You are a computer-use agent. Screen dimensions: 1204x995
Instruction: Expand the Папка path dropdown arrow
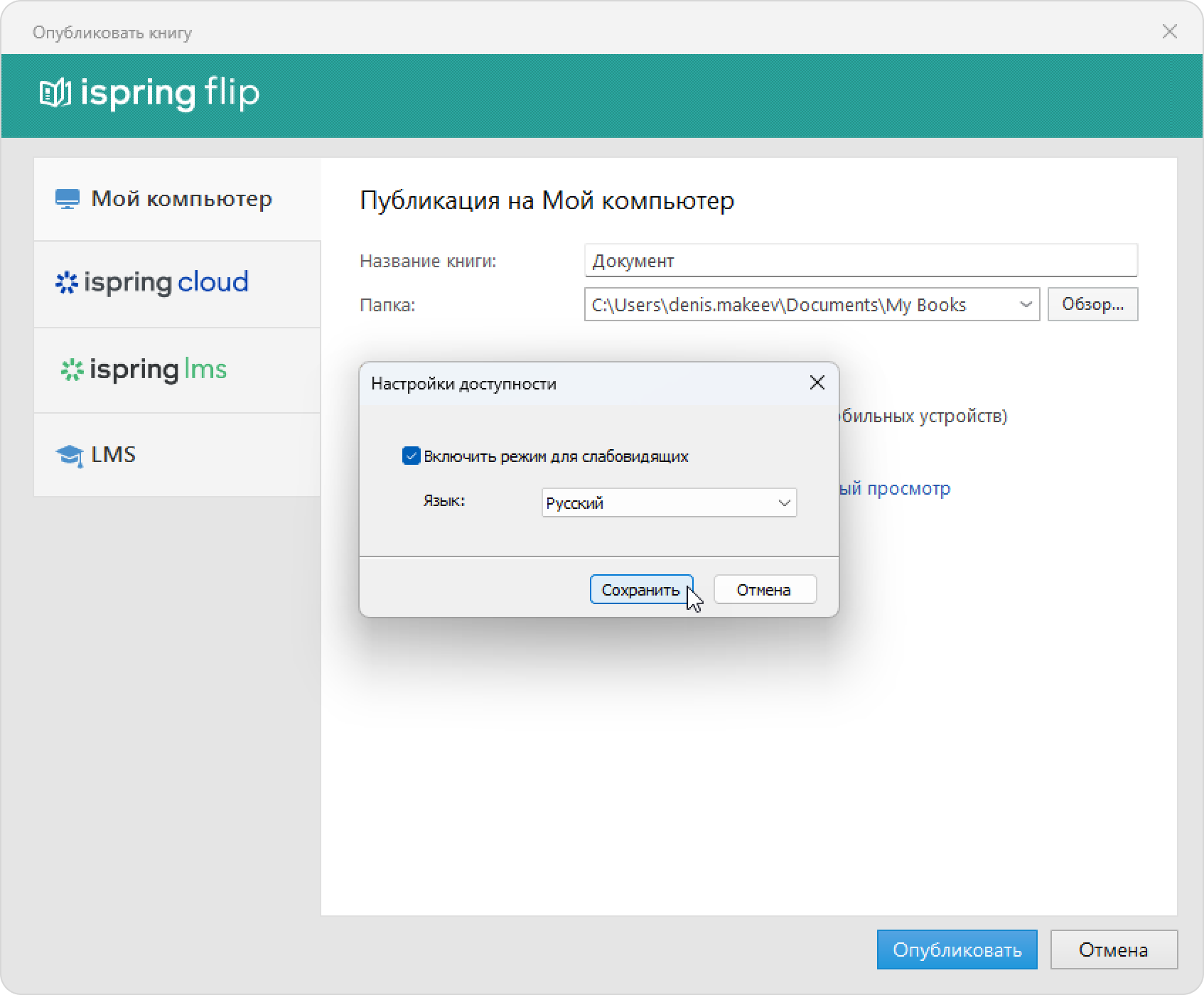(x=1026, y=304)
